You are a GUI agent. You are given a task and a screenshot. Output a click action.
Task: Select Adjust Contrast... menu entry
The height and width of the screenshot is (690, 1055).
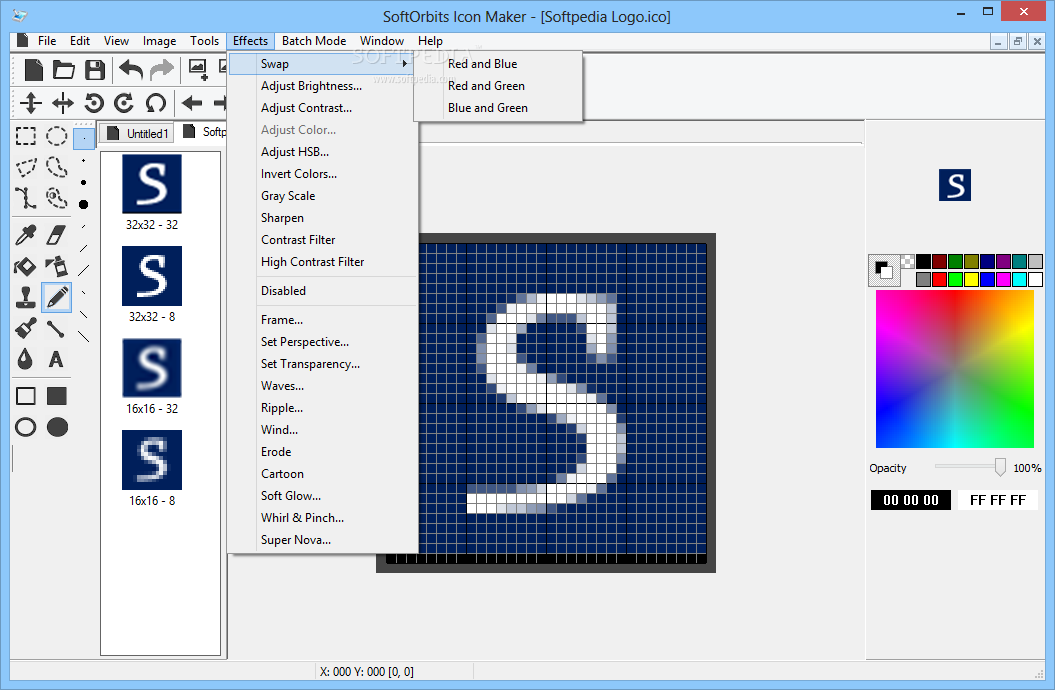click(322, 108)
